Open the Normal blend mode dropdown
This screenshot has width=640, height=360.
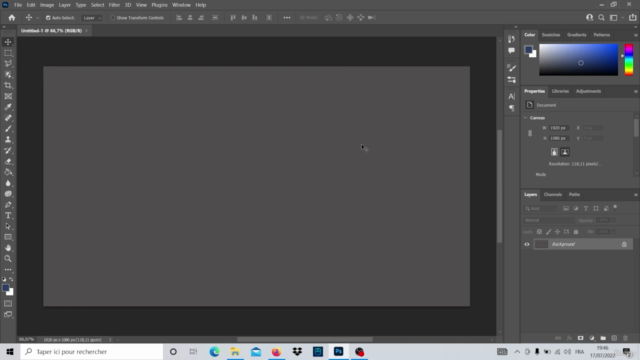pos(549,220)
